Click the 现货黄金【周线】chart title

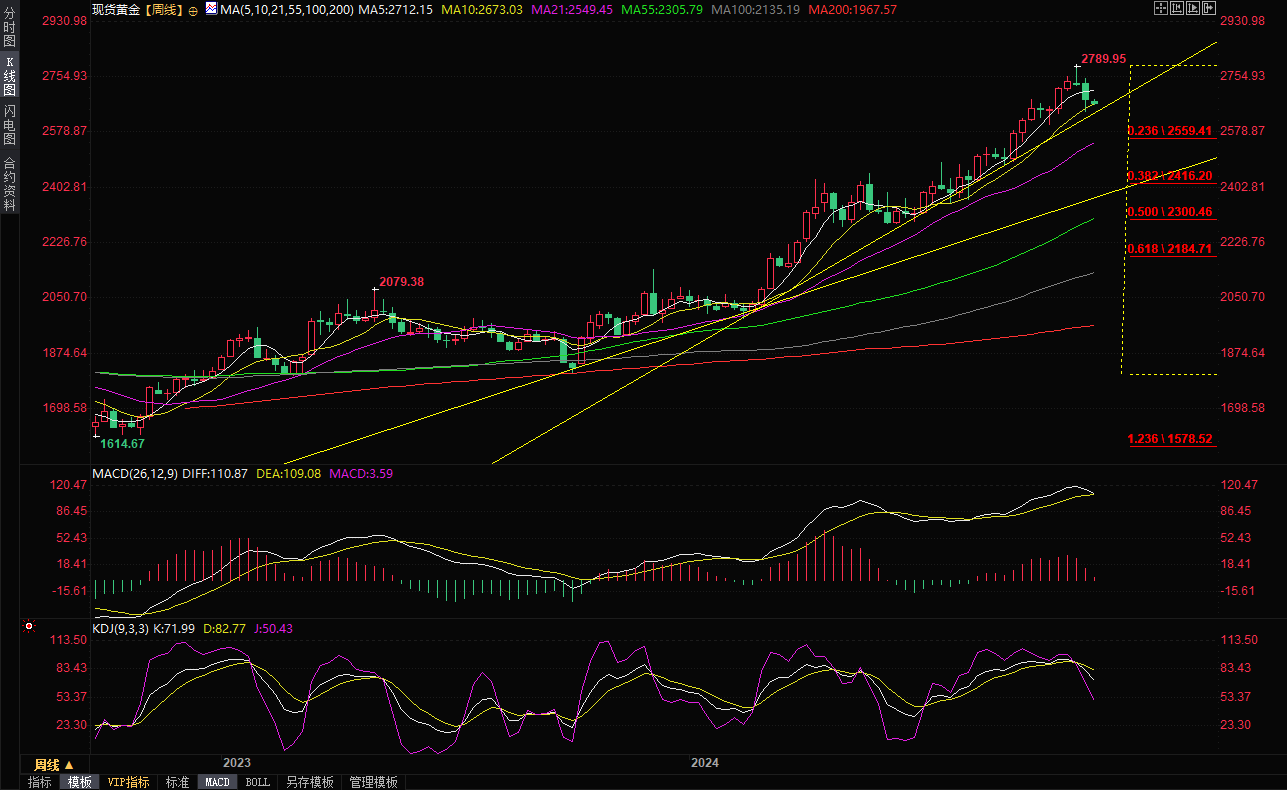138,9
